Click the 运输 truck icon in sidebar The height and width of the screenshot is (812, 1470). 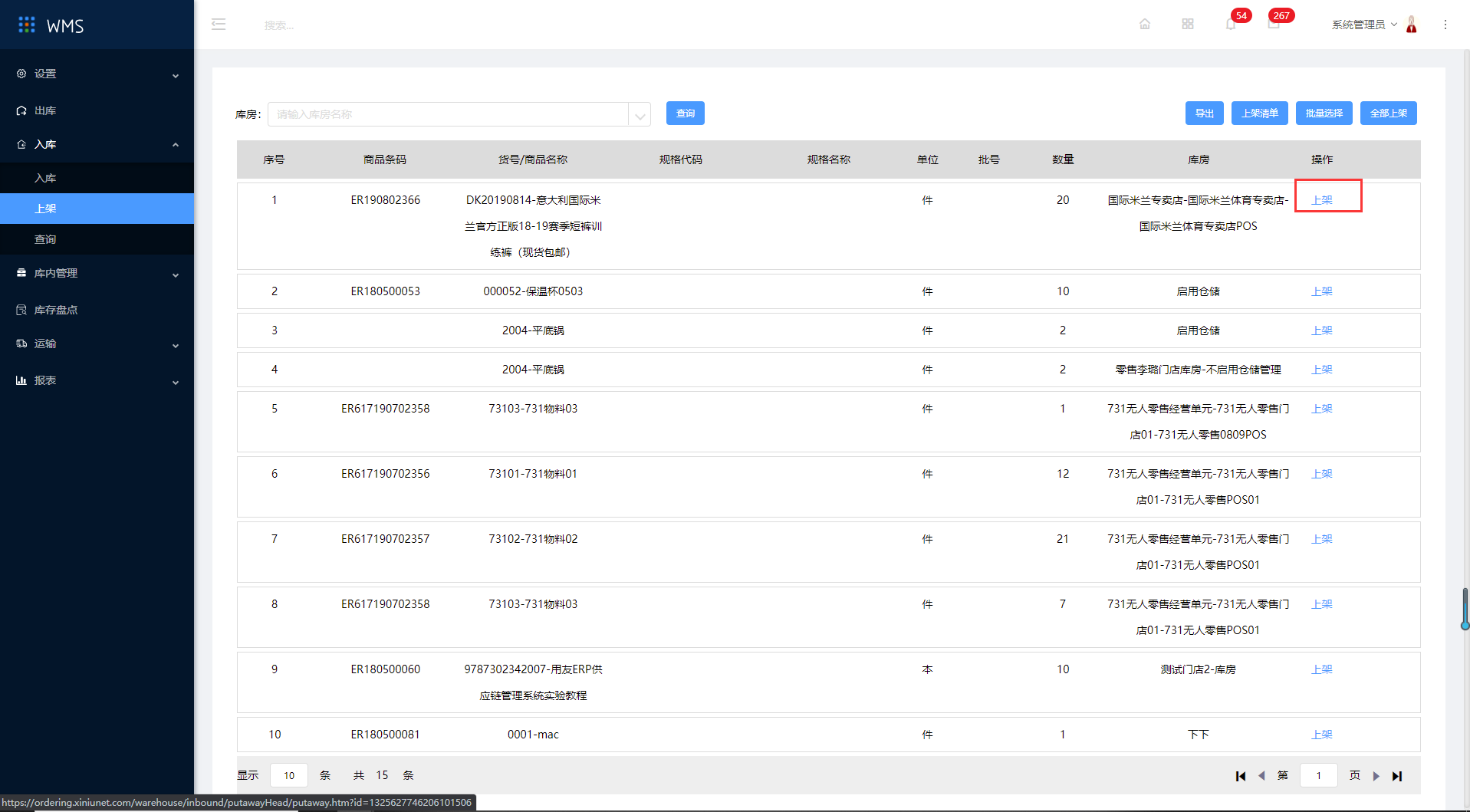point(21,344)
